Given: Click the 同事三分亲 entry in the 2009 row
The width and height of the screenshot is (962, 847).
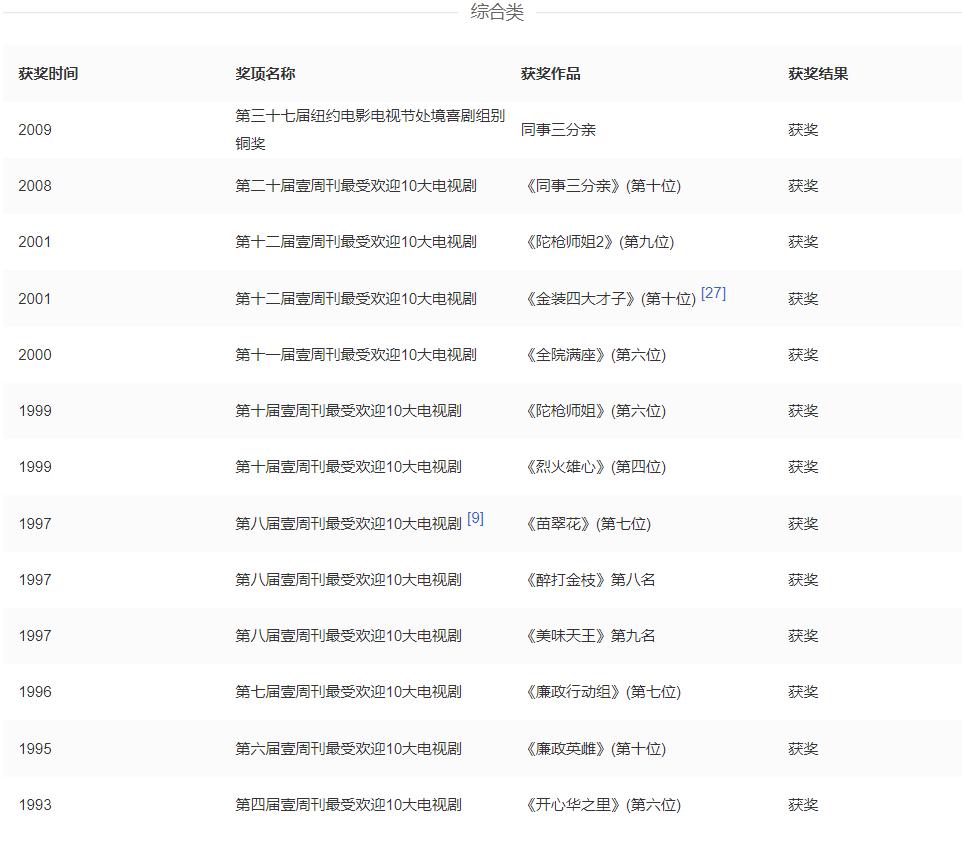Looking at the screenshot, I should [x=558, y=129].
